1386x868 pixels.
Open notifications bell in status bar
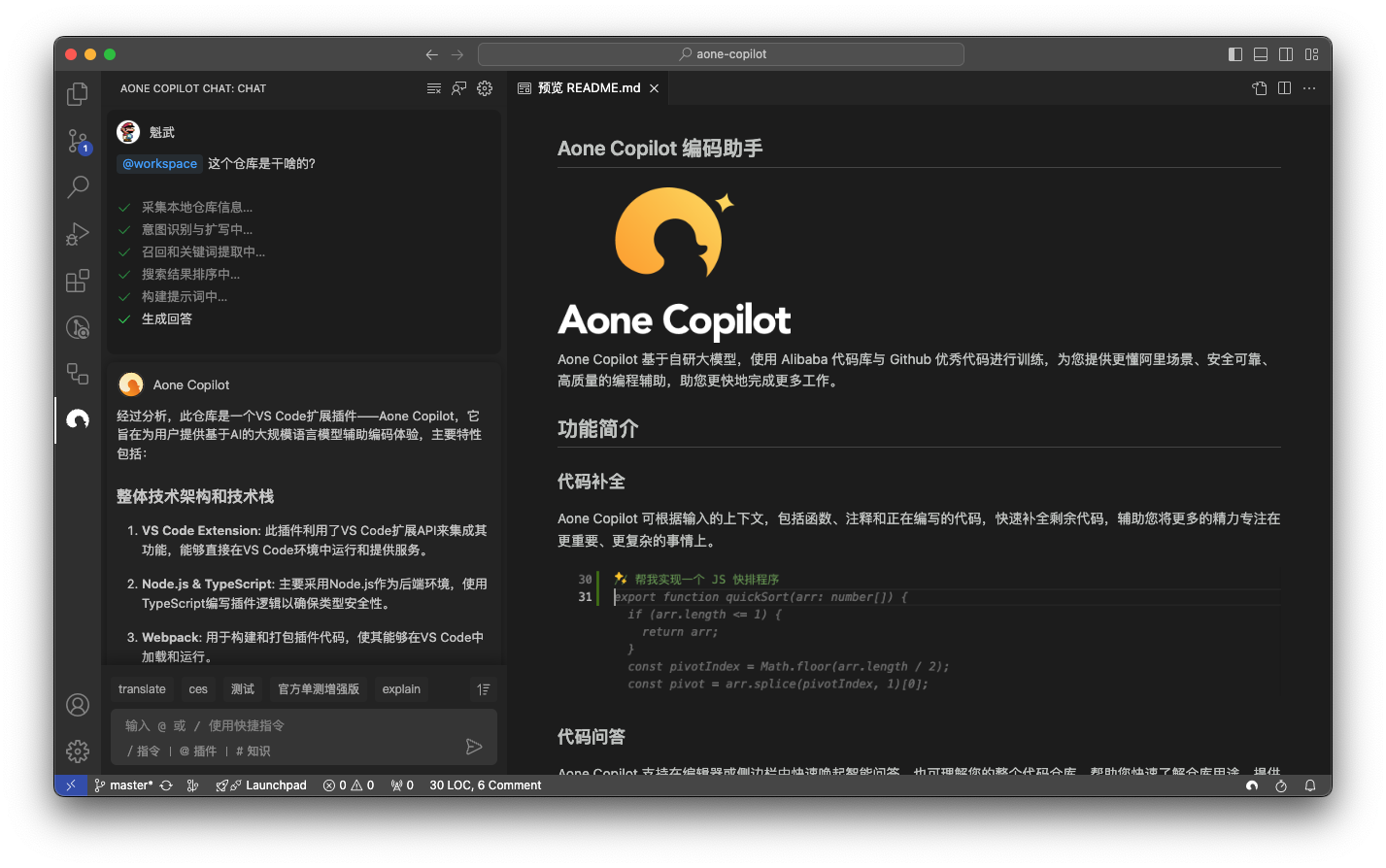pos(1310,785)
